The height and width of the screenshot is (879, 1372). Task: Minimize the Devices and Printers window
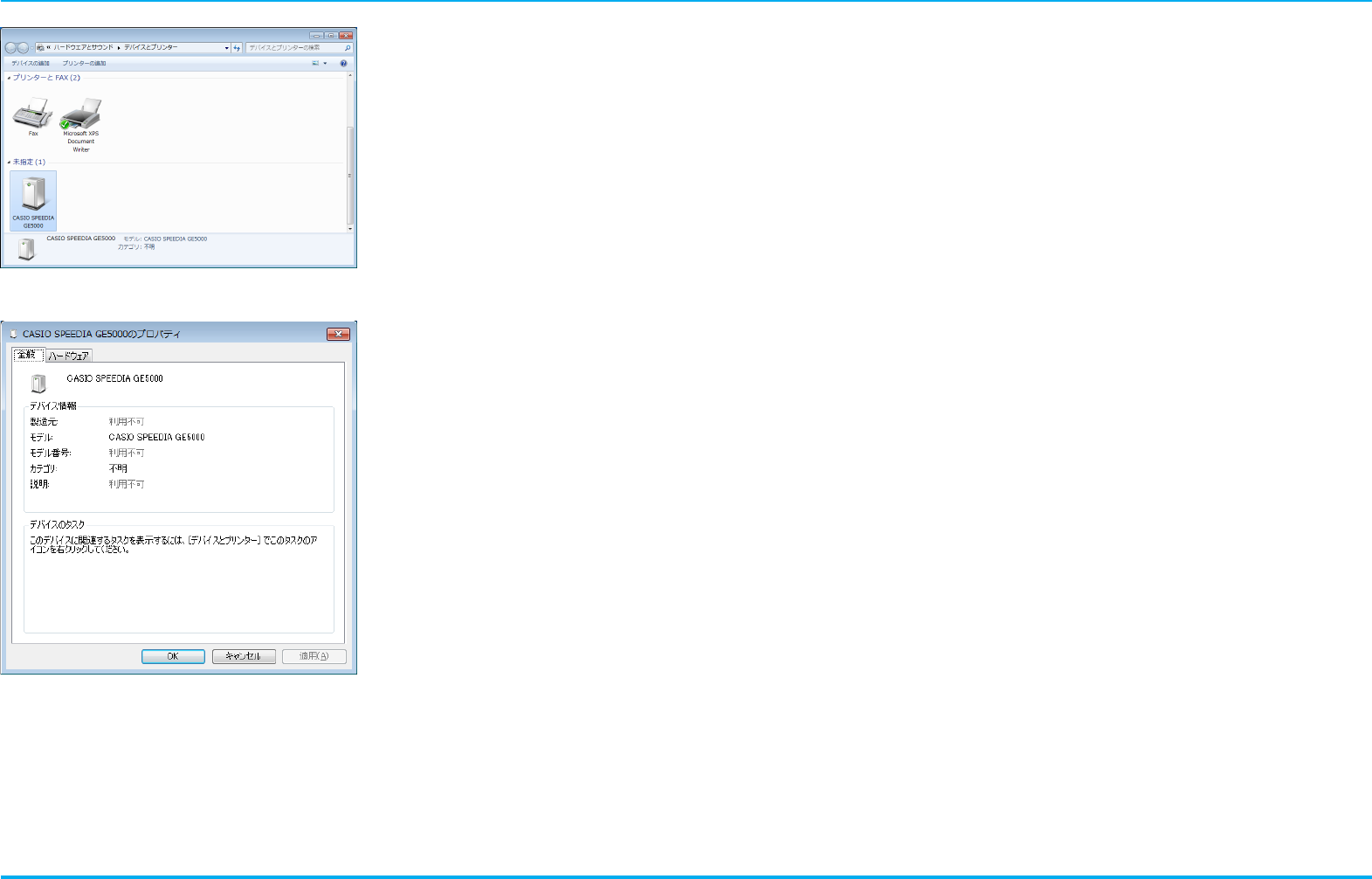[x=316, y=35]
